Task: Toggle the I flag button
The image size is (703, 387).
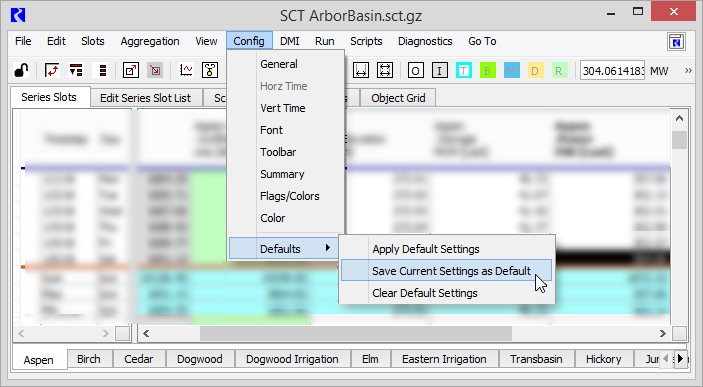Action: coord(439,70)
